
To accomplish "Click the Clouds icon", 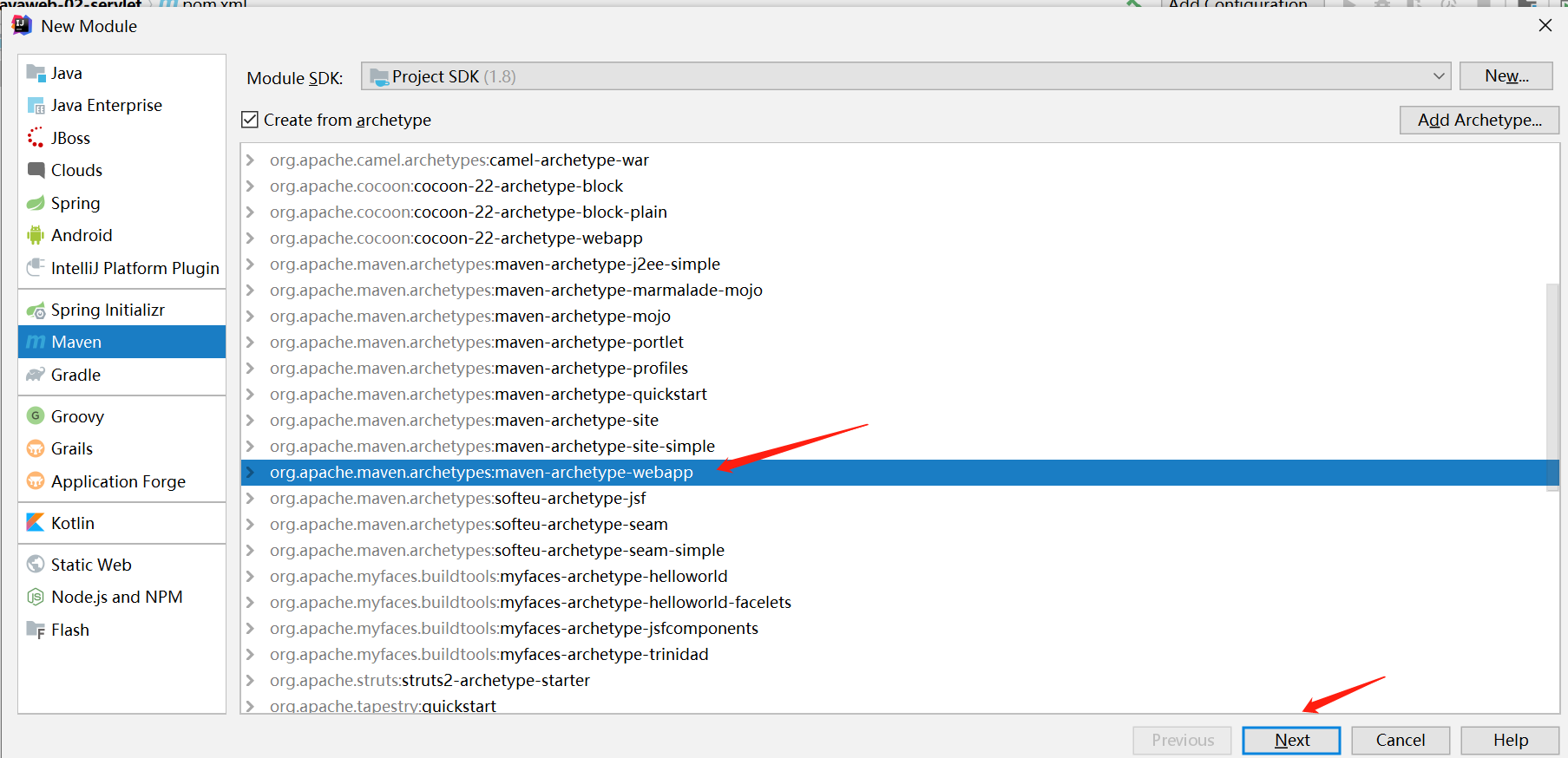I will coord(36,170).
